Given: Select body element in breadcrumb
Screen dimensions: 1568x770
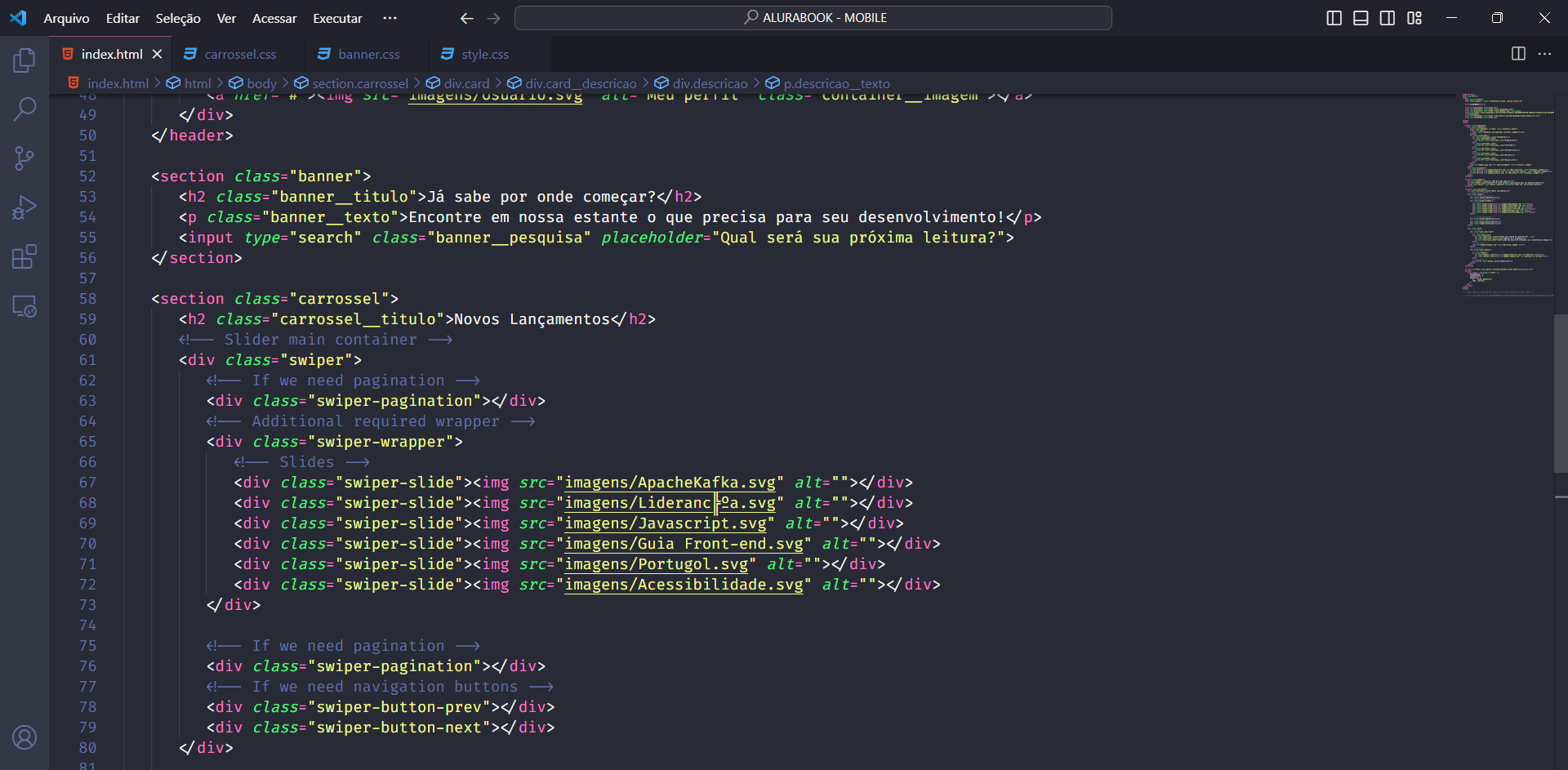Looking at the screenshot, I should pyautogui.click(x=261, y=83).
